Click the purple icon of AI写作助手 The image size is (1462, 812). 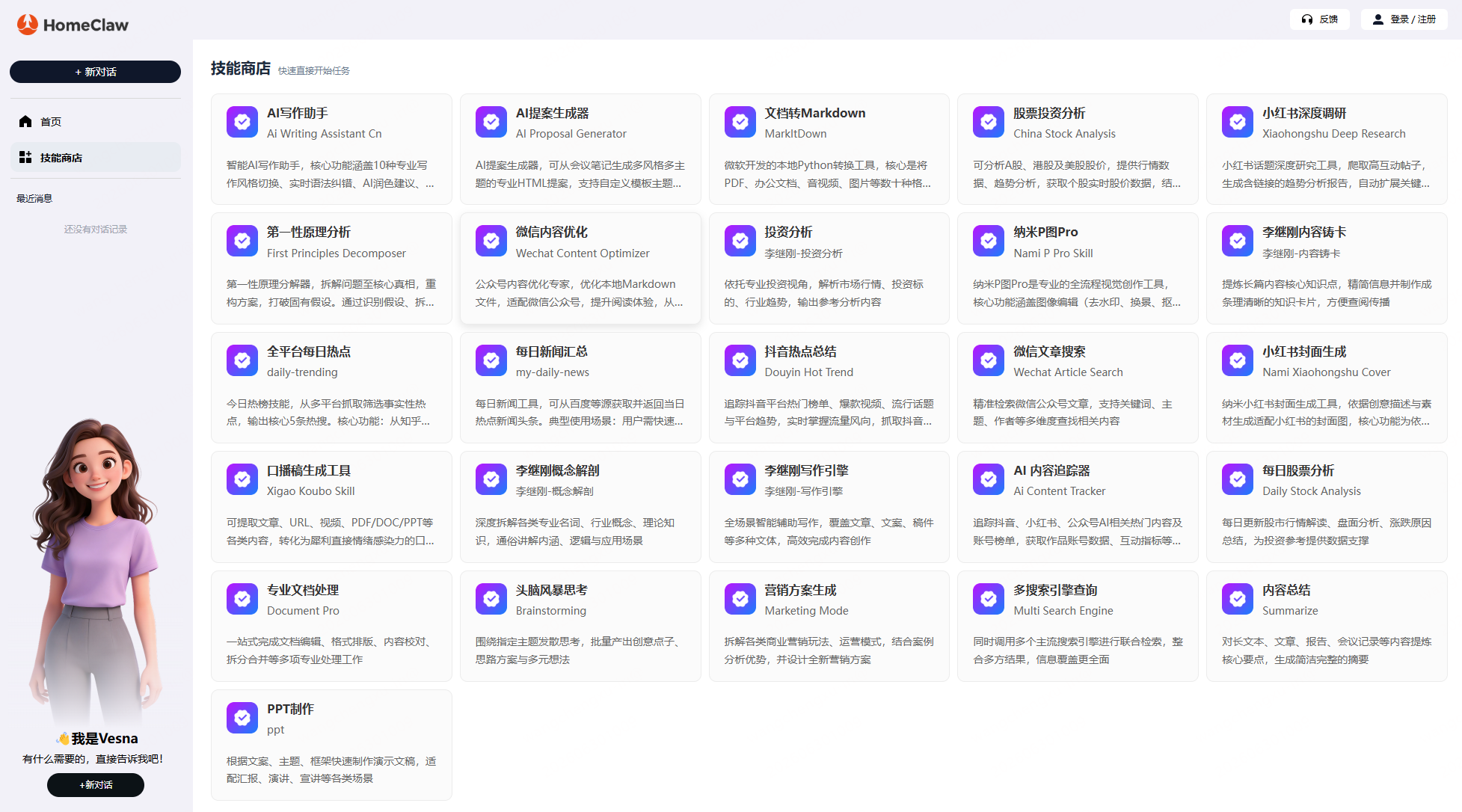[242, 122]
